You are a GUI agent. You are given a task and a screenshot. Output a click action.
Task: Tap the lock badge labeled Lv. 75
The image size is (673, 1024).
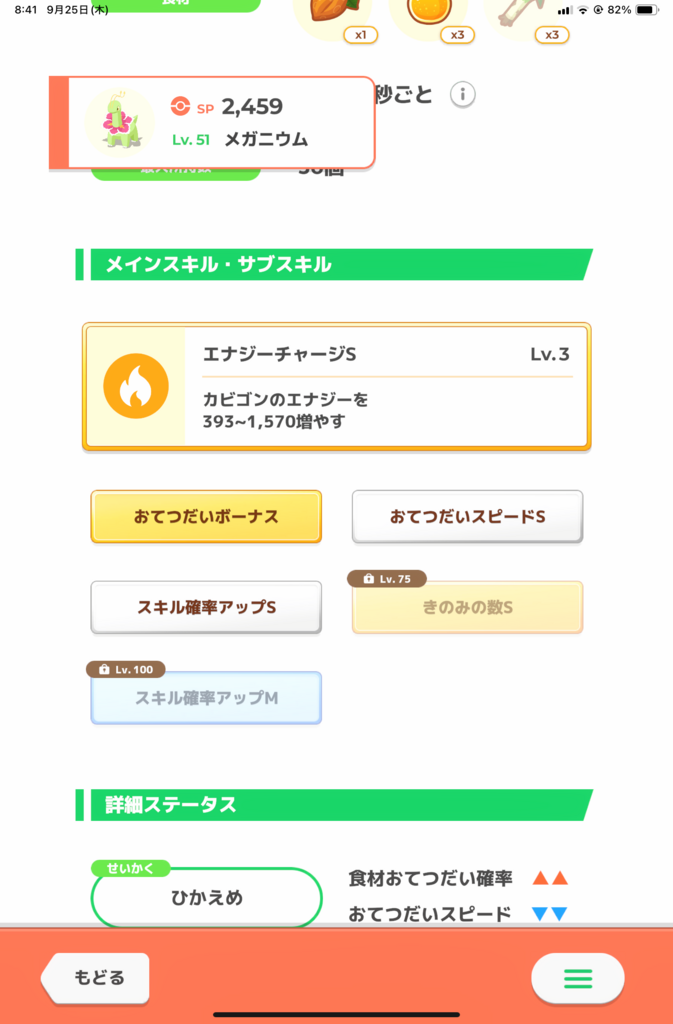[386, 579]
